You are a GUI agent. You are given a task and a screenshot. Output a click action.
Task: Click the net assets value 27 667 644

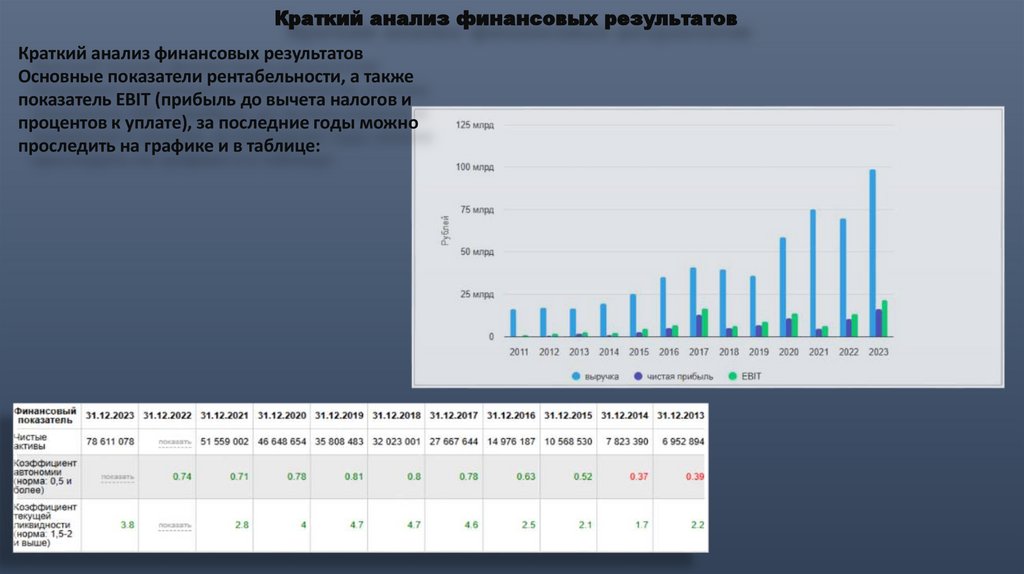(453, 442)
